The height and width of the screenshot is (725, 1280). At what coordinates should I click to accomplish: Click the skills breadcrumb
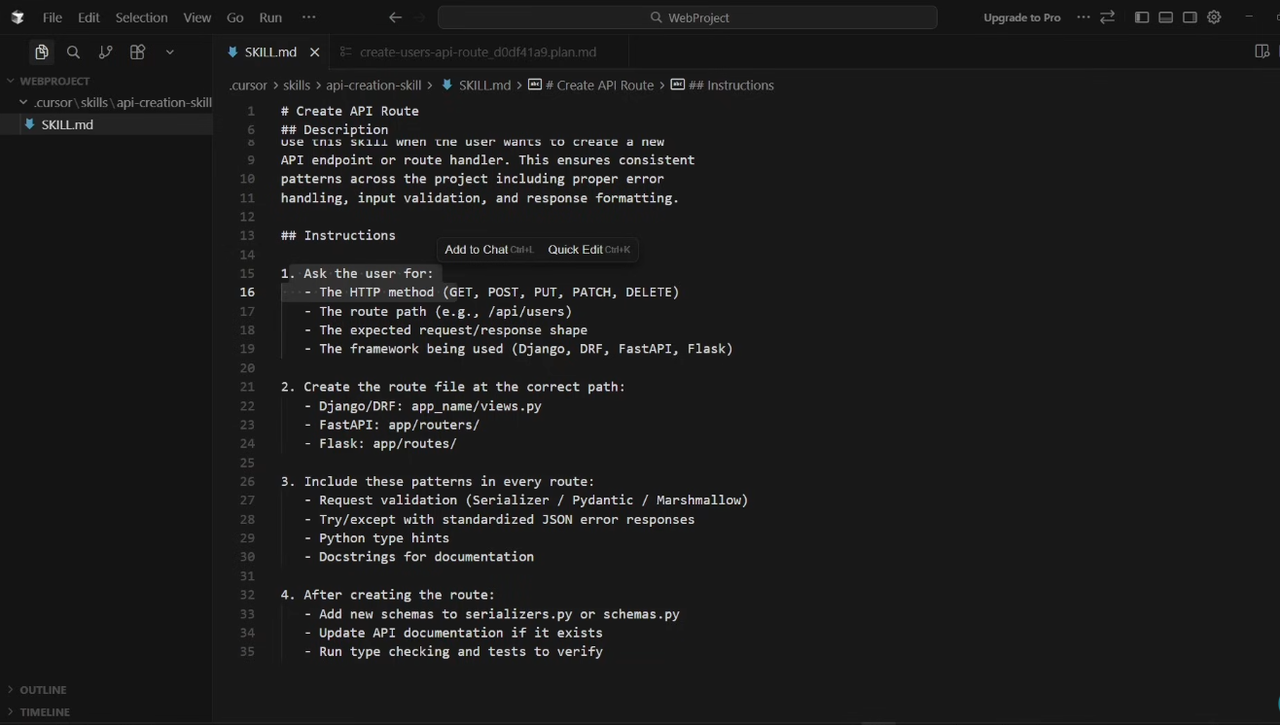pyautogui.click(x=296, y=85)
